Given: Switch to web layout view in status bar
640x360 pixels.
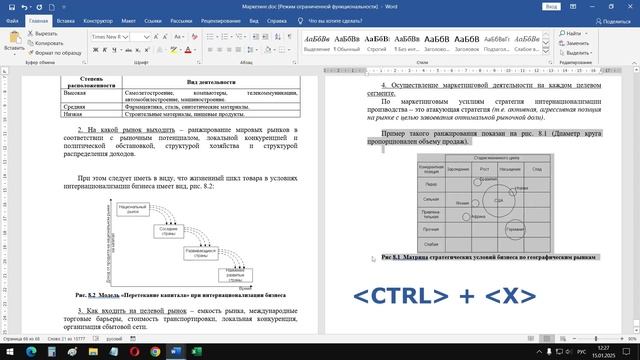Looking at the screenshot, I should 563,339.
